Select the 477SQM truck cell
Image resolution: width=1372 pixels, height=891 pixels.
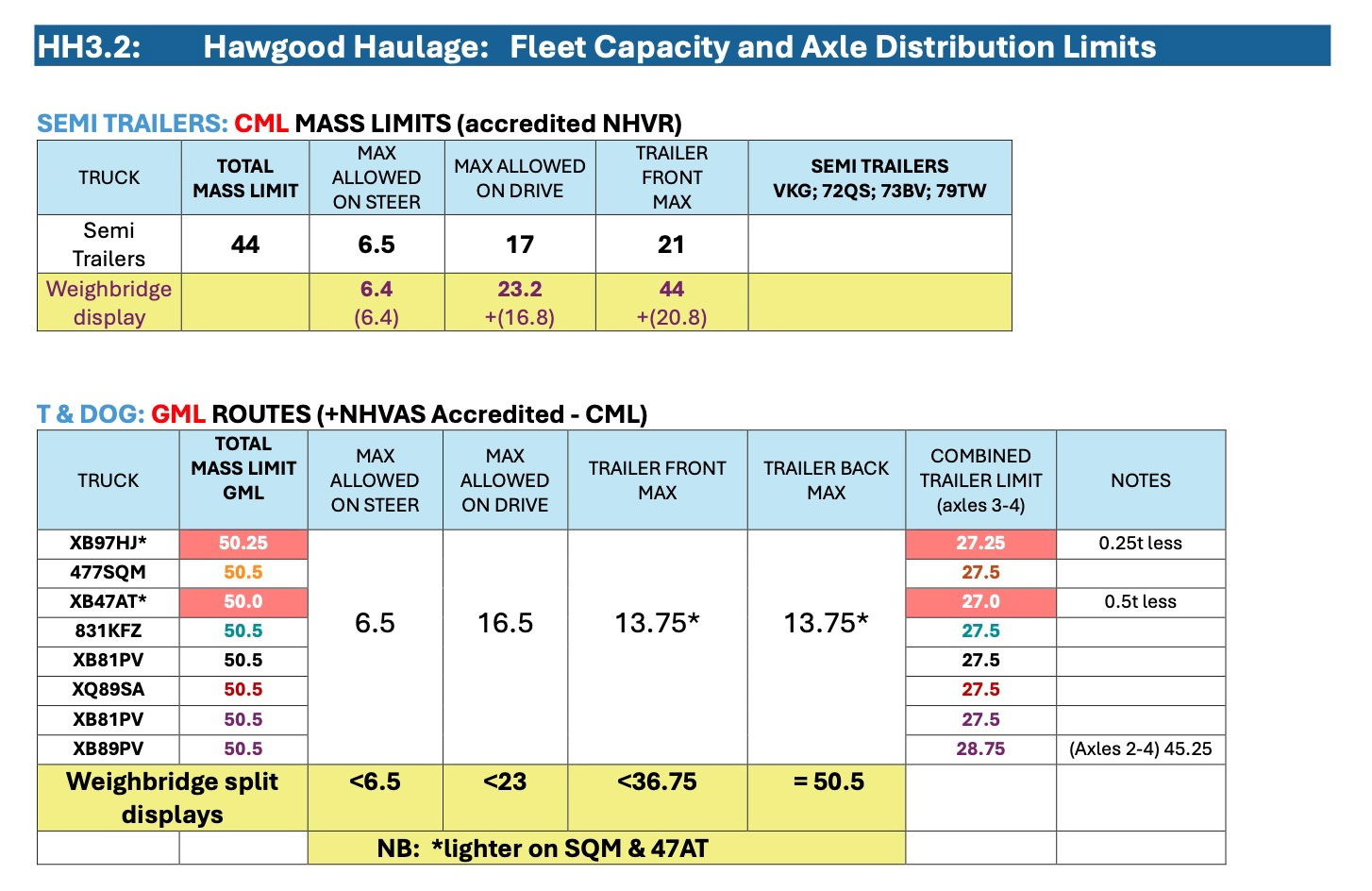[x=109, y=573]
